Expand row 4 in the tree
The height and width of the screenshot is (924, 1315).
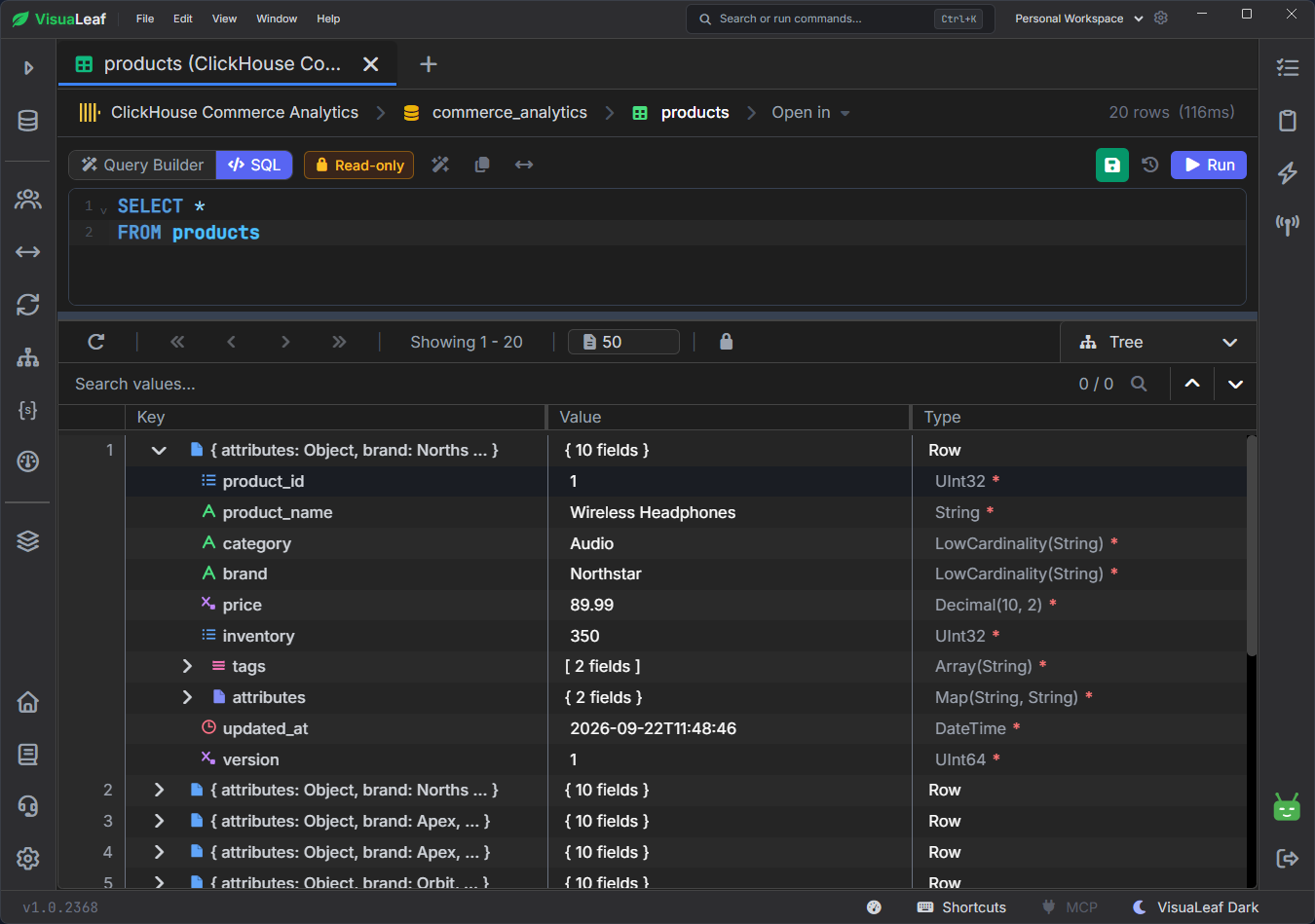pos(159,852)
